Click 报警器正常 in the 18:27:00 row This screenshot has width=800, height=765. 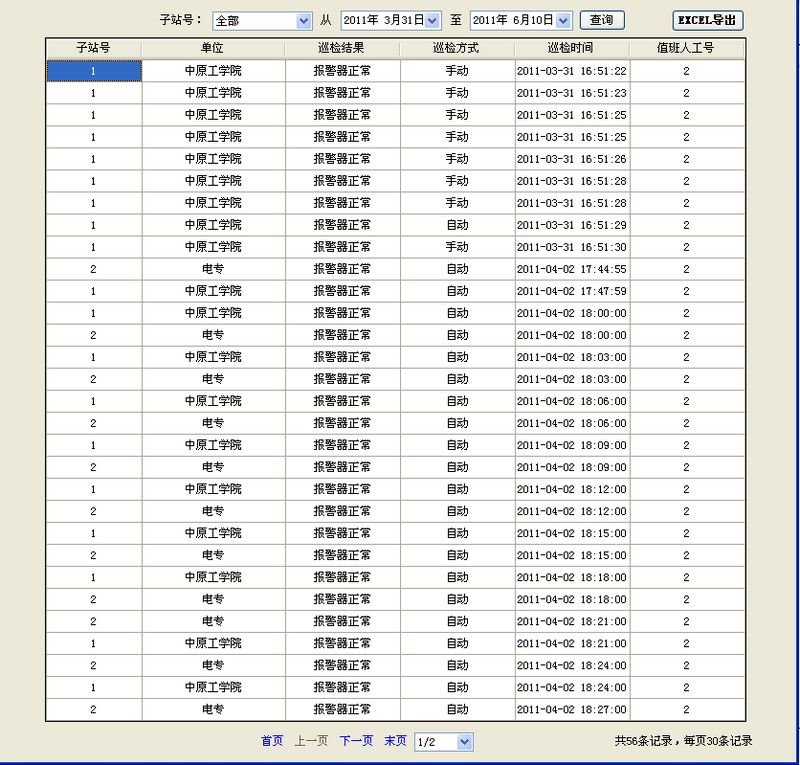(342, 709)
